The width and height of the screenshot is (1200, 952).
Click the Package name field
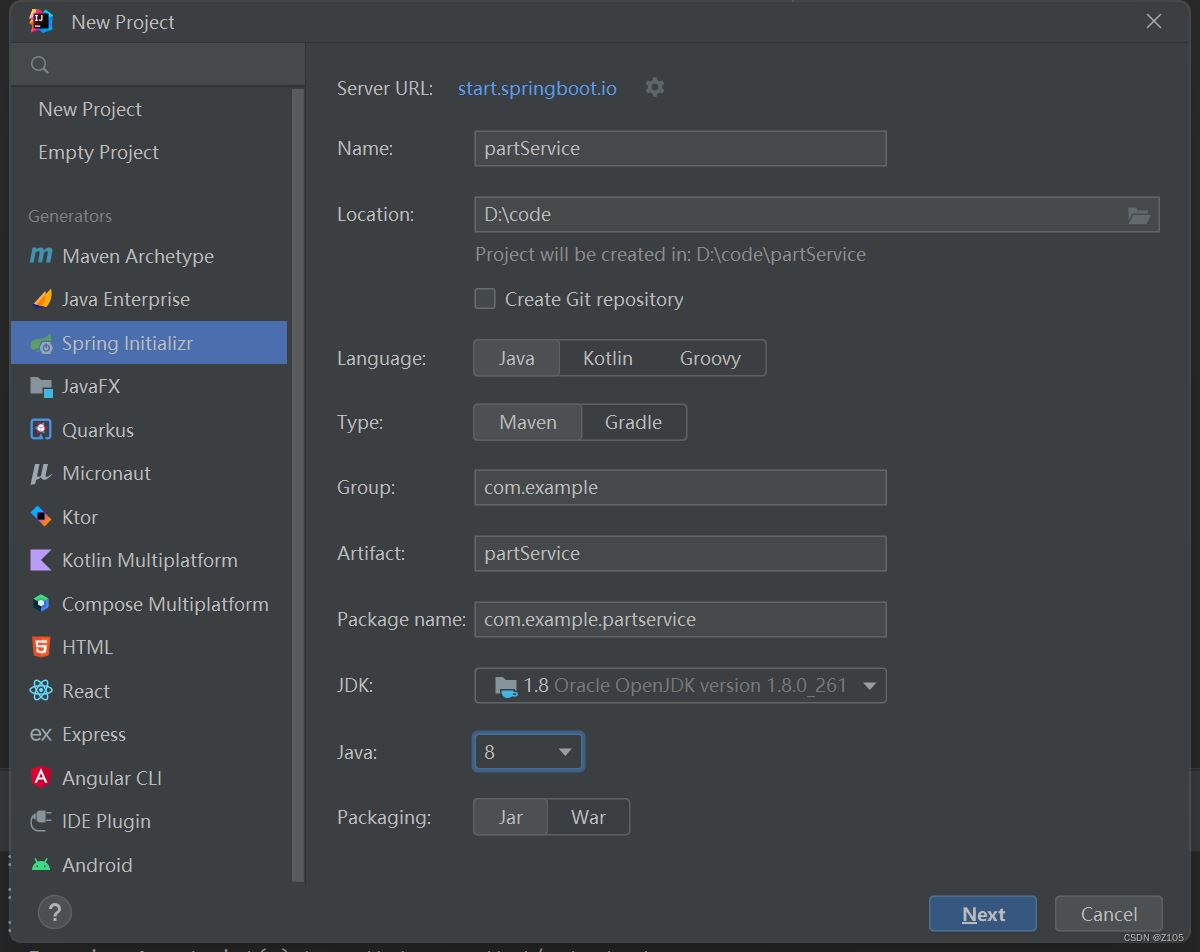680,619
